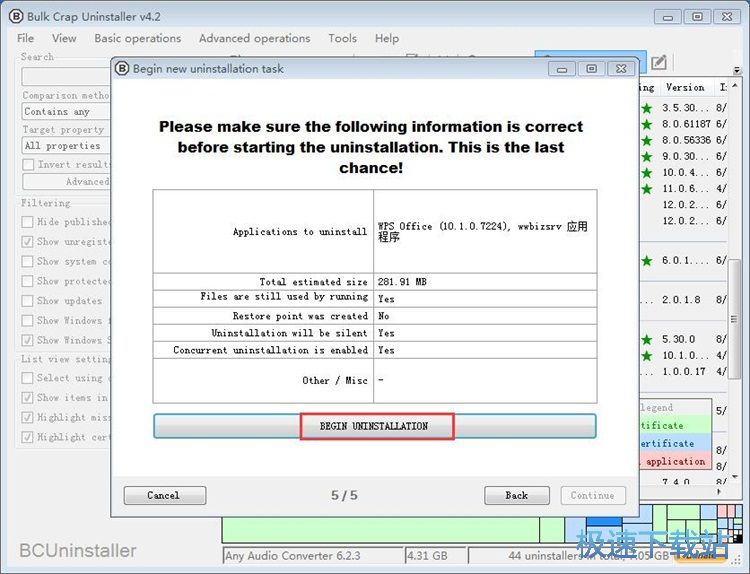Viewport: 750px width, 574px height.
Task: Click star rating beside version 9.0.30
Action: click(x=647, y=156)
